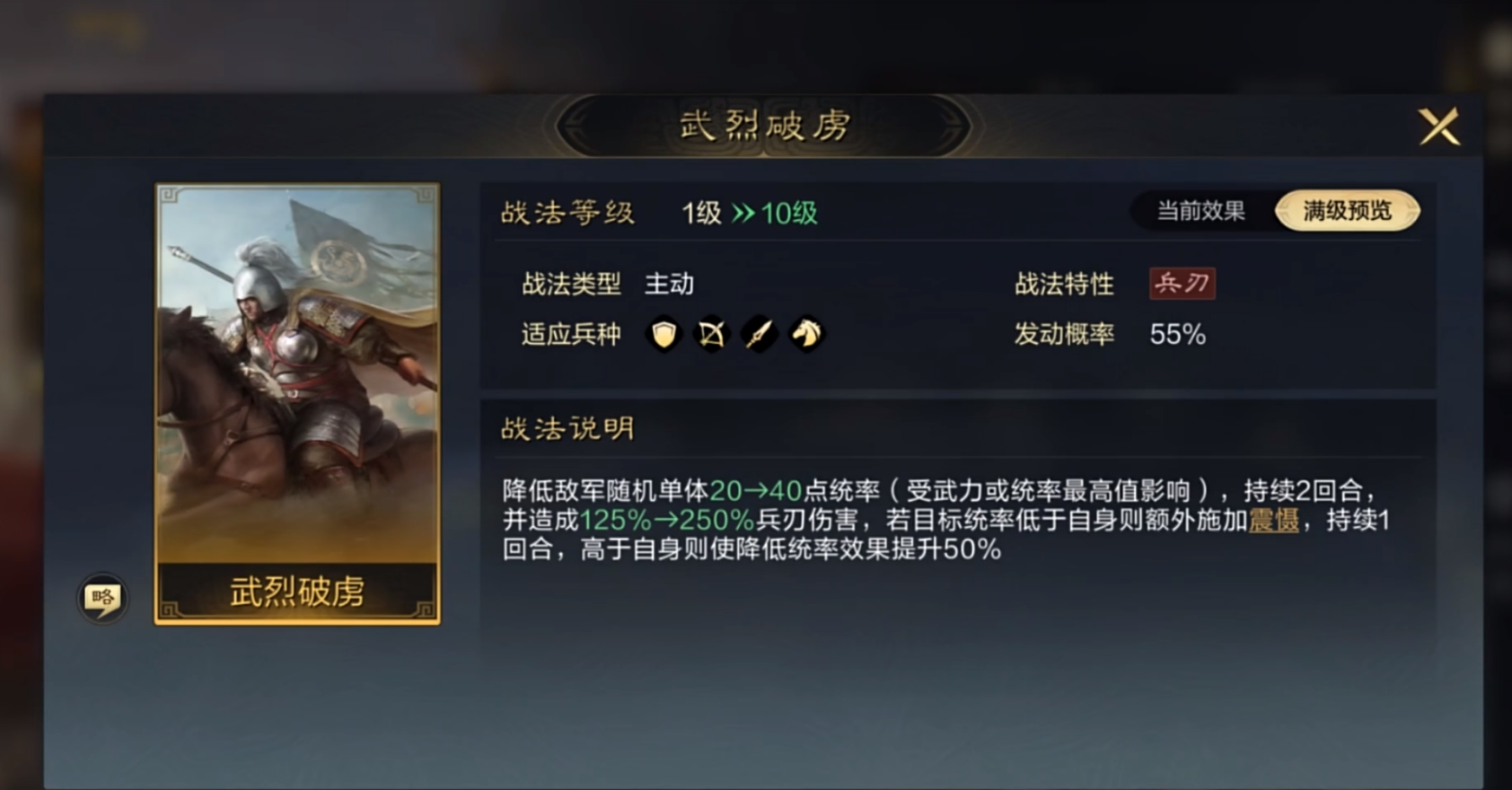
Task: Click the 10级 max level text
Action: coord(789,214)
